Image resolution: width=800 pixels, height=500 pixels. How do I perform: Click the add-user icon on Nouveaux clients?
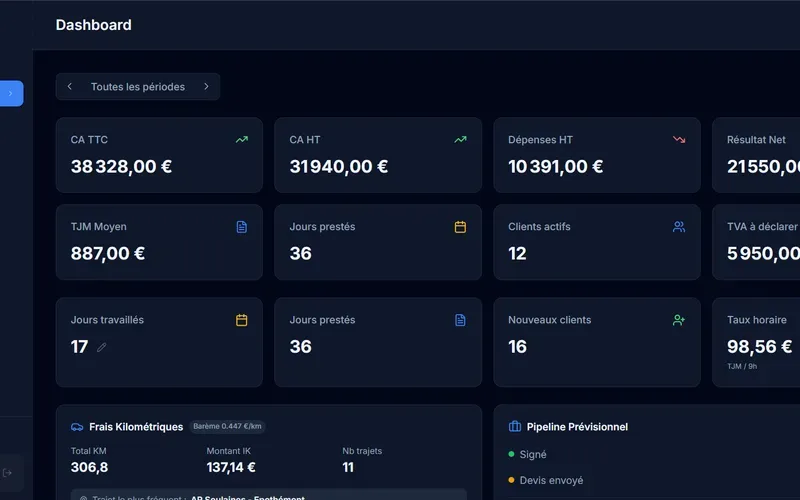tap(679, 320)
